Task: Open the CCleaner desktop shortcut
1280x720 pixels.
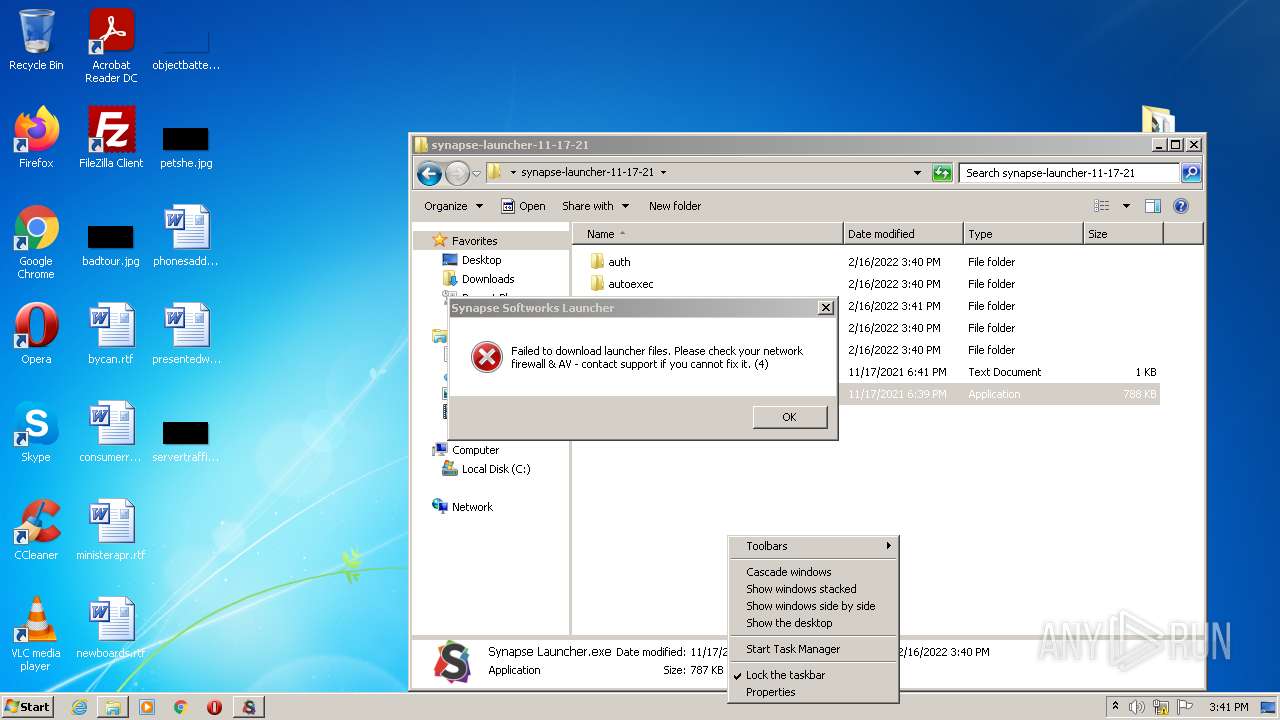Action: [36, 530]
